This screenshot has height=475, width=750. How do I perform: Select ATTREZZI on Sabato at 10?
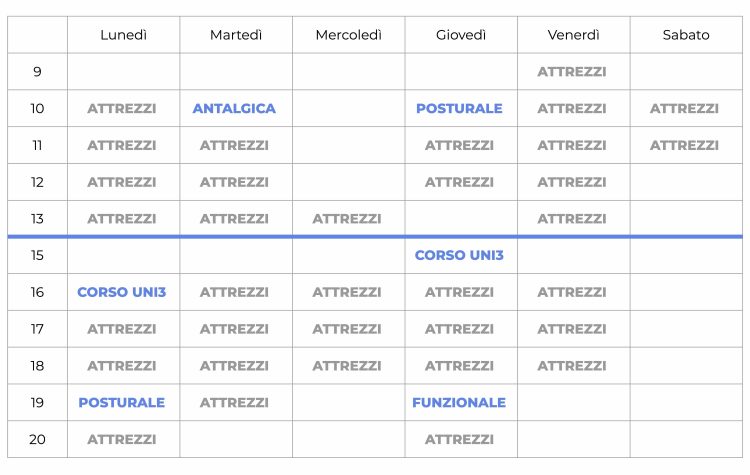[x=684, y=109]
